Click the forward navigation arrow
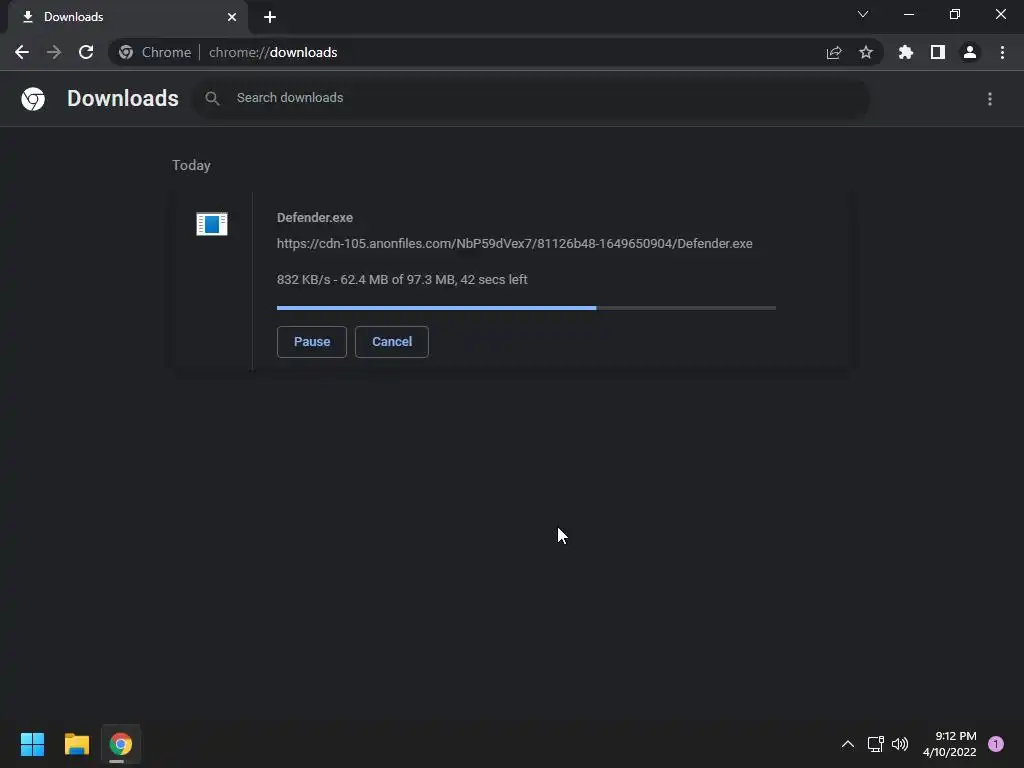 tap(54, 52)
